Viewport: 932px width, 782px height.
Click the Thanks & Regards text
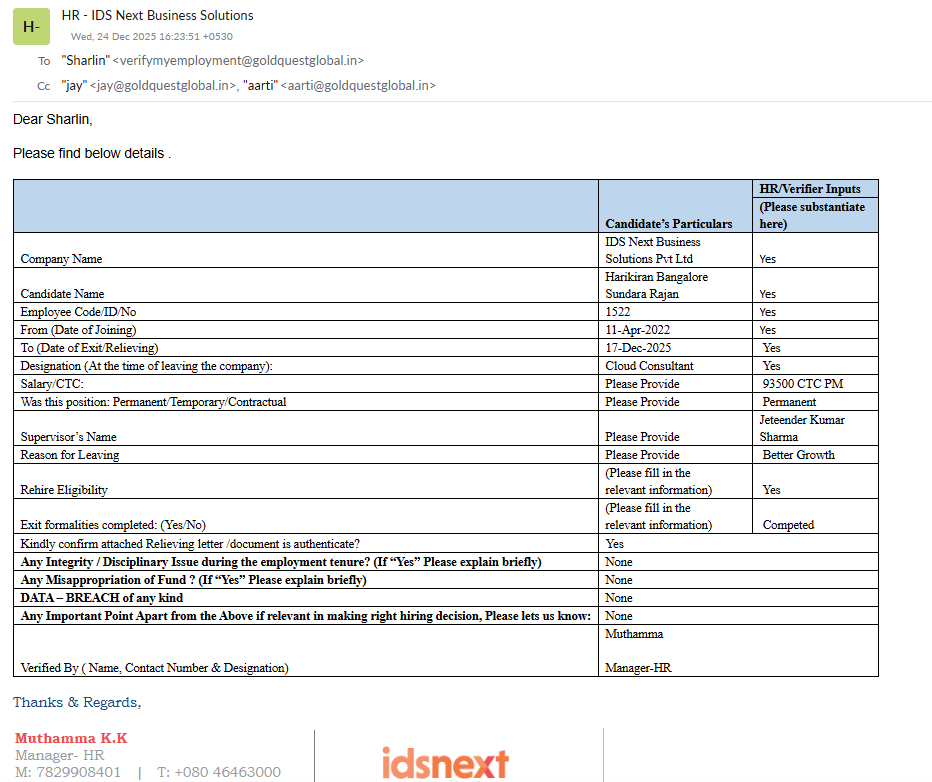coord(77,702)
